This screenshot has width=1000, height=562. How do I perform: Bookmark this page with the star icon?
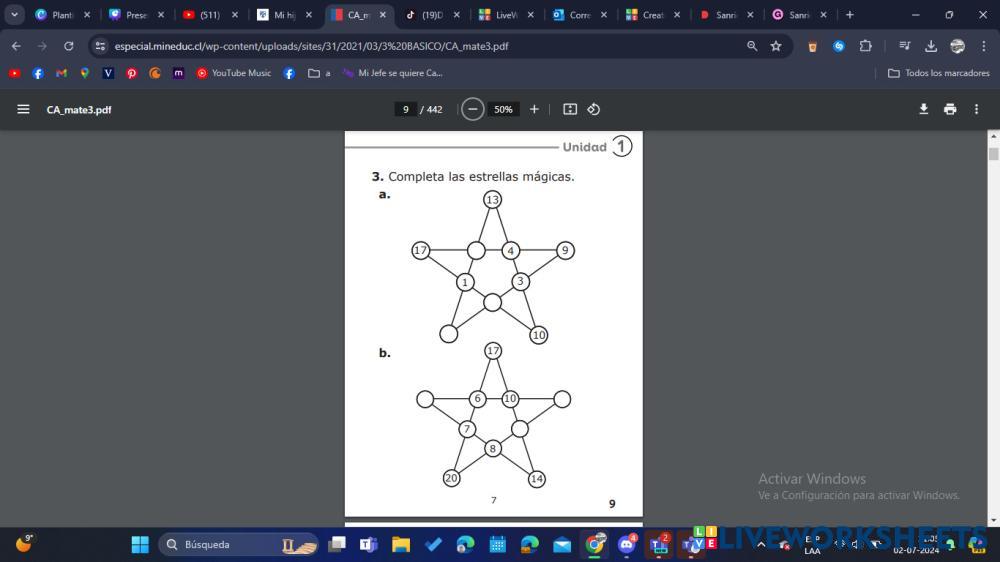tap(776, 46)
